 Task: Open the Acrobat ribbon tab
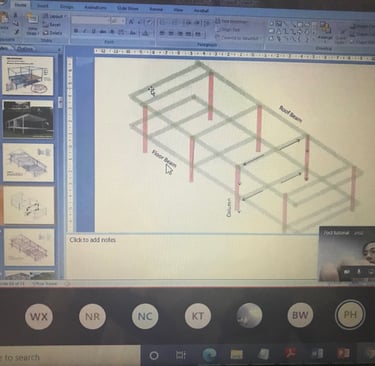pyautogui.click(x=201, y=11)
